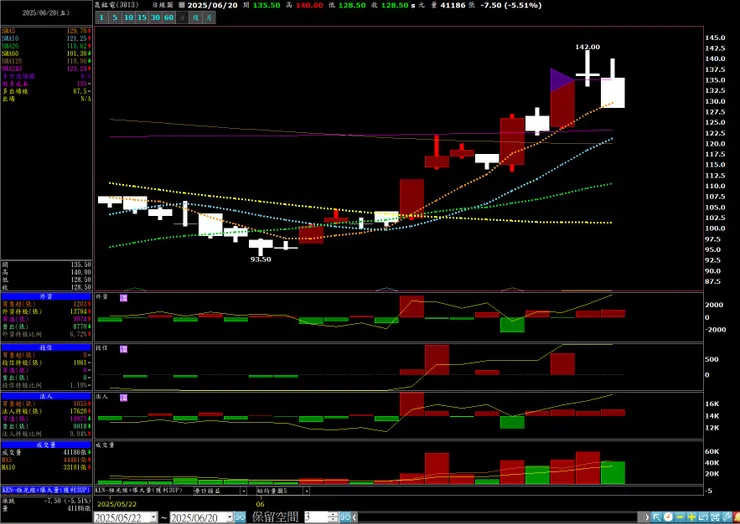
Task: Click the alert bell icon
Action: point(737,517)
